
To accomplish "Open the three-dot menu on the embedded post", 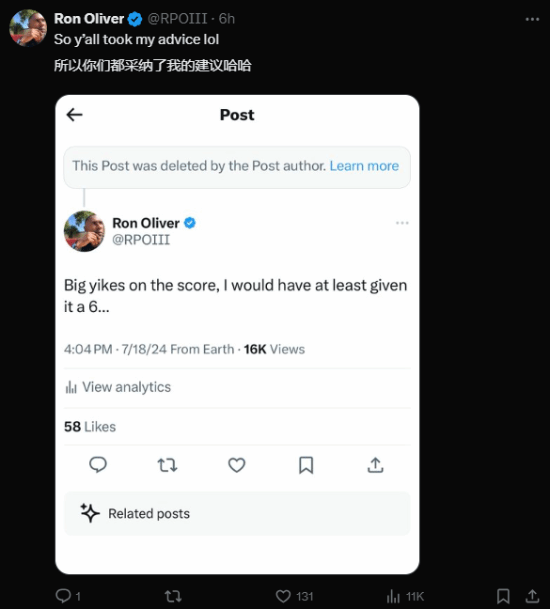I will click(x=402, y=223).
